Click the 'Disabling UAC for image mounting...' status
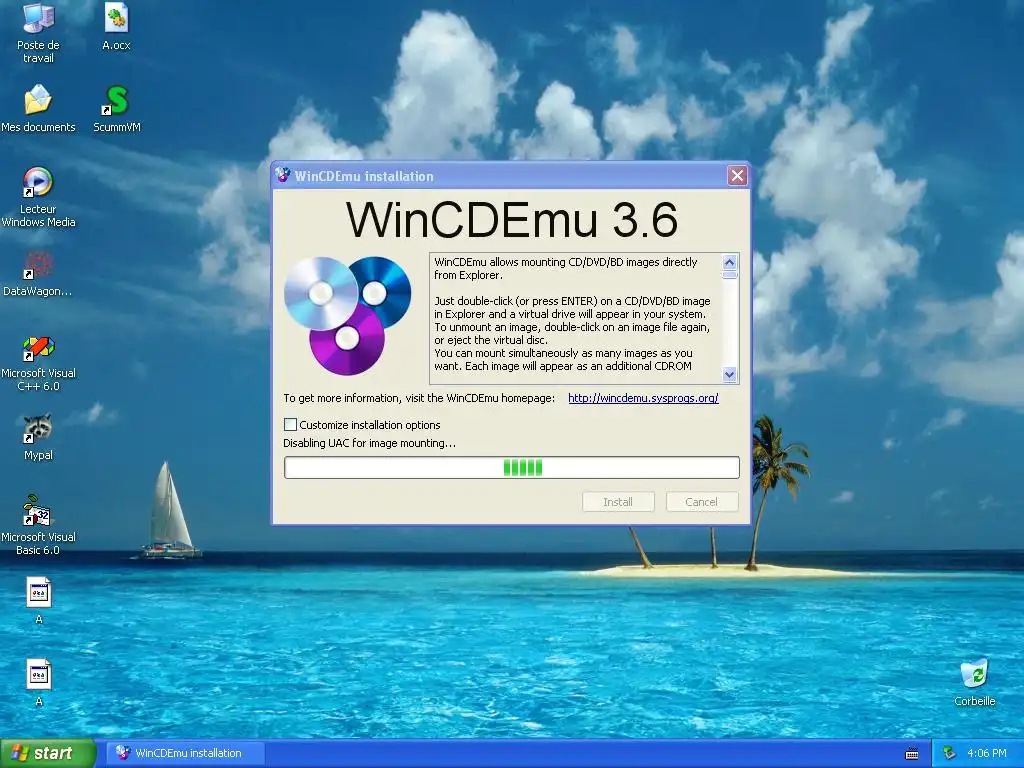This screenshot has height=768, width=1024. coord(370,443)
